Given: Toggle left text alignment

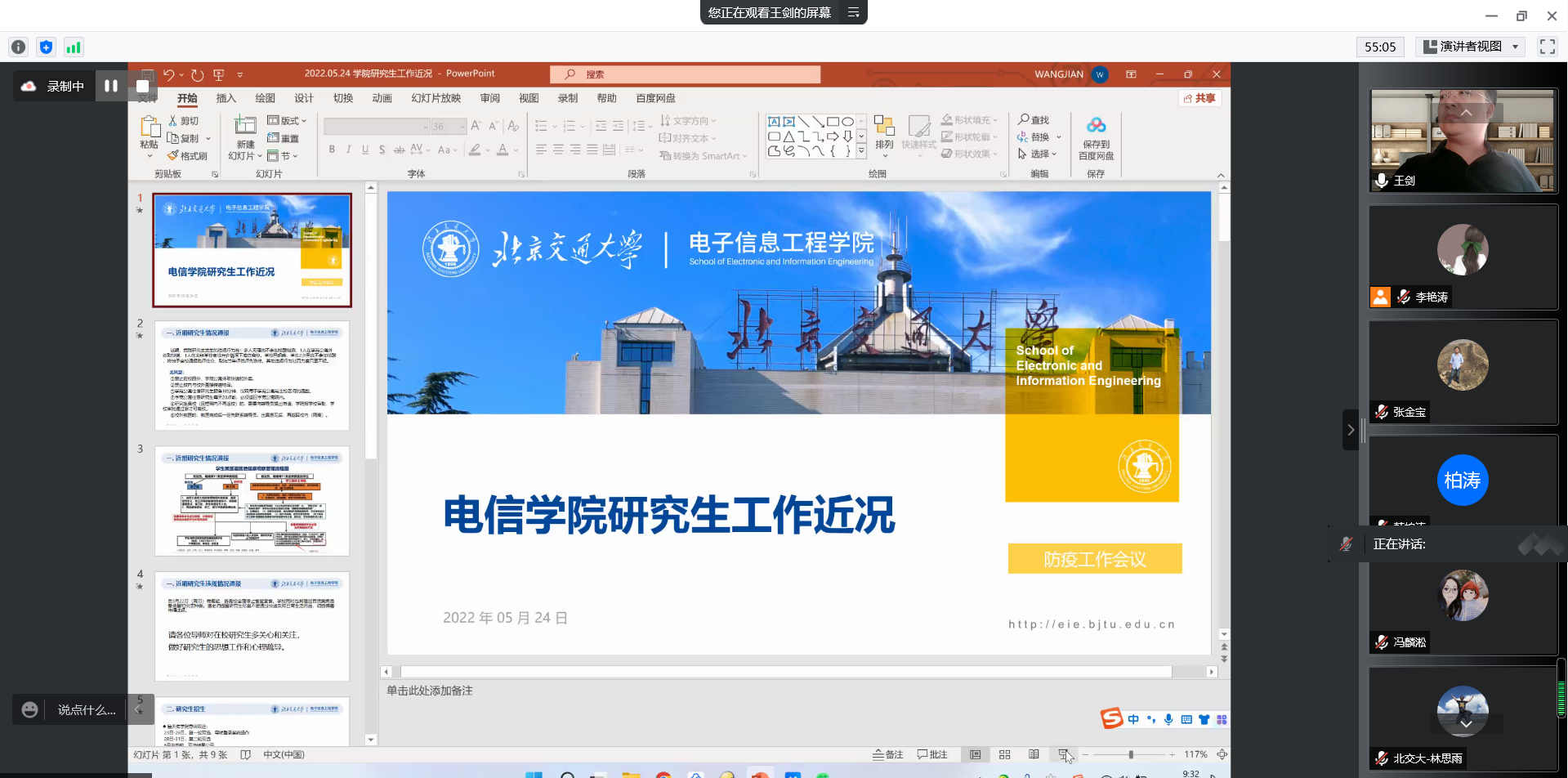Looking at the screenshot, I should pos(541,150).
